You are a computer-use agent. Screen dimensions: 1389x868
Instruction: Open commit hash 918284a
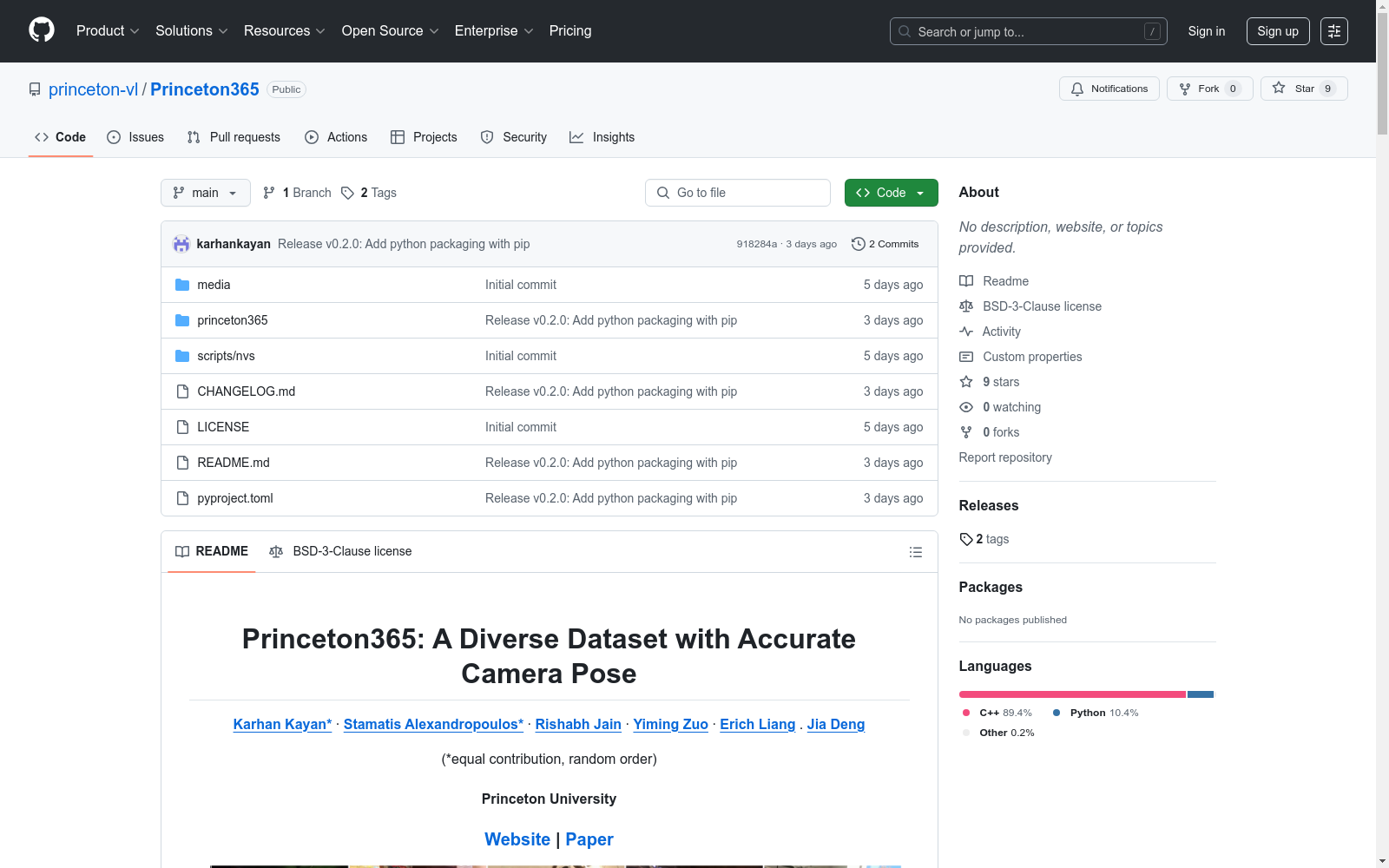point(756,244)
